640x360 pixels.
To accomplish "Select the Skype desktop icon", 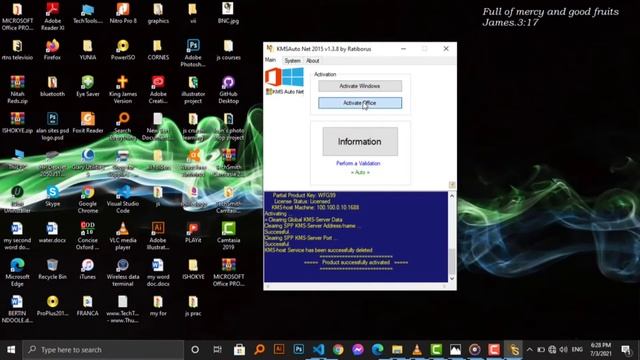I will click(52, 196).
